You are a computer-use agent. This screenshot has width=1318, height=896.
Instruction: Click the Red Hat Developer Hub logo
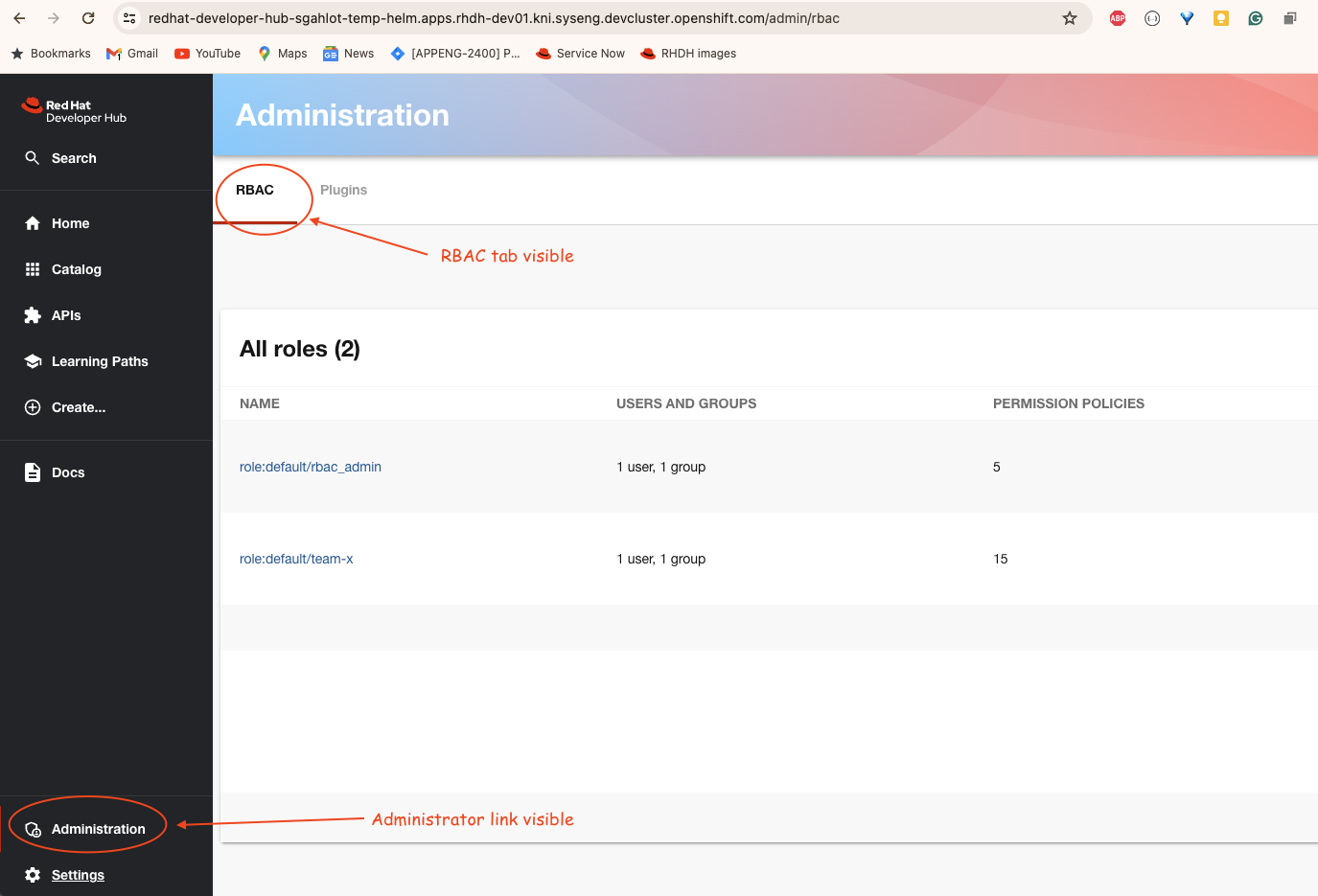point(75,111)
